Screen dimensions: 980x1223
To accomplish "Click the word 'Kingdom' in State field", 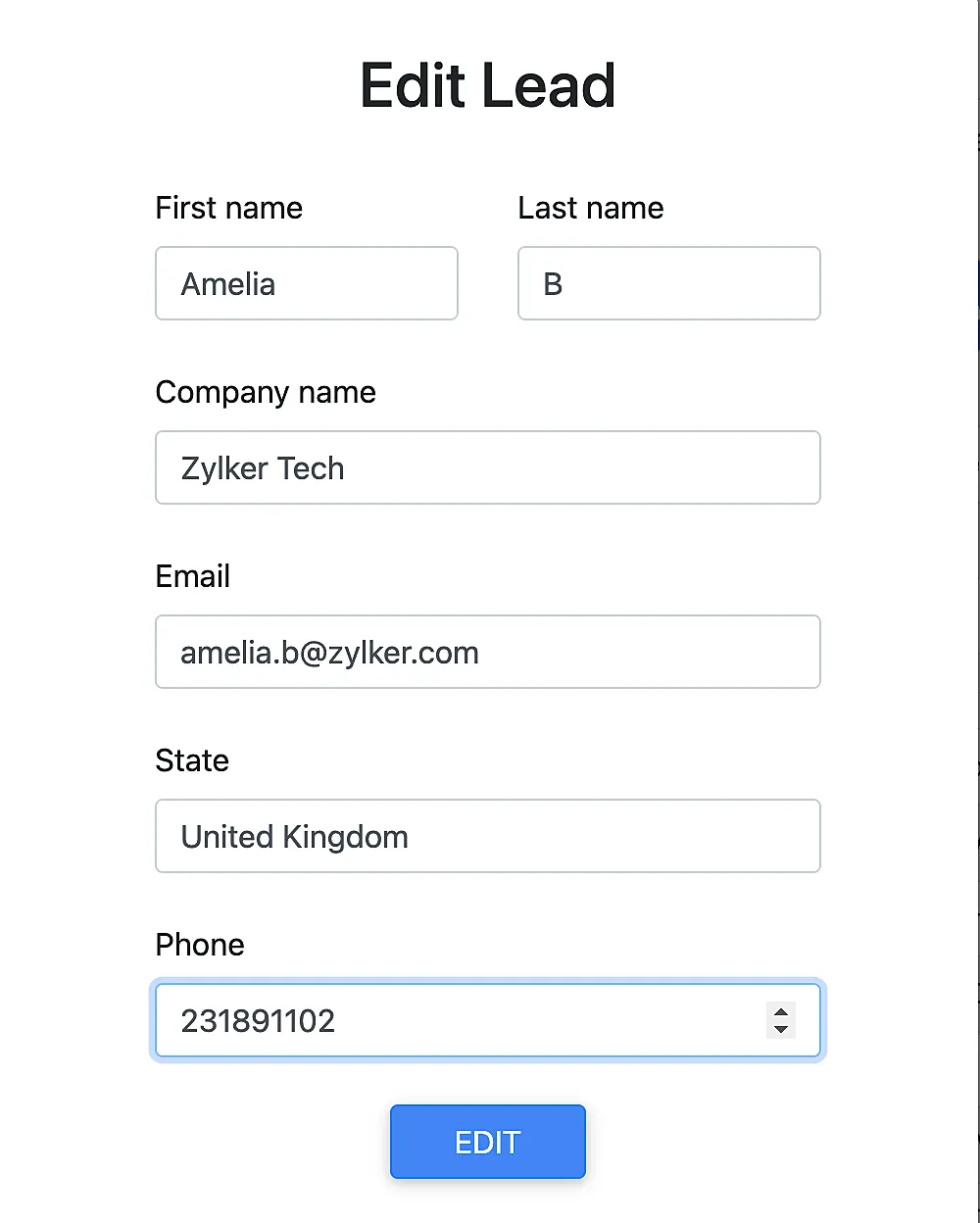I will pyautogui.click(x=345, y=837).
